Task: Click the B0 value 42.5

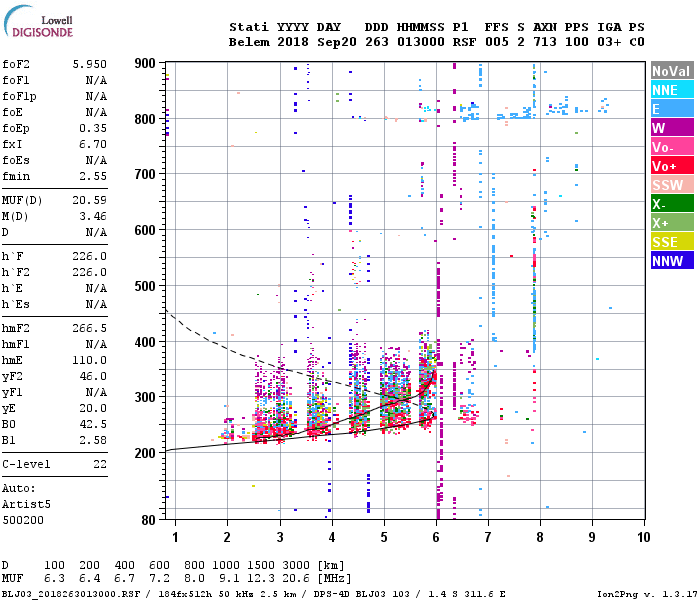Action: coord(93,425)
